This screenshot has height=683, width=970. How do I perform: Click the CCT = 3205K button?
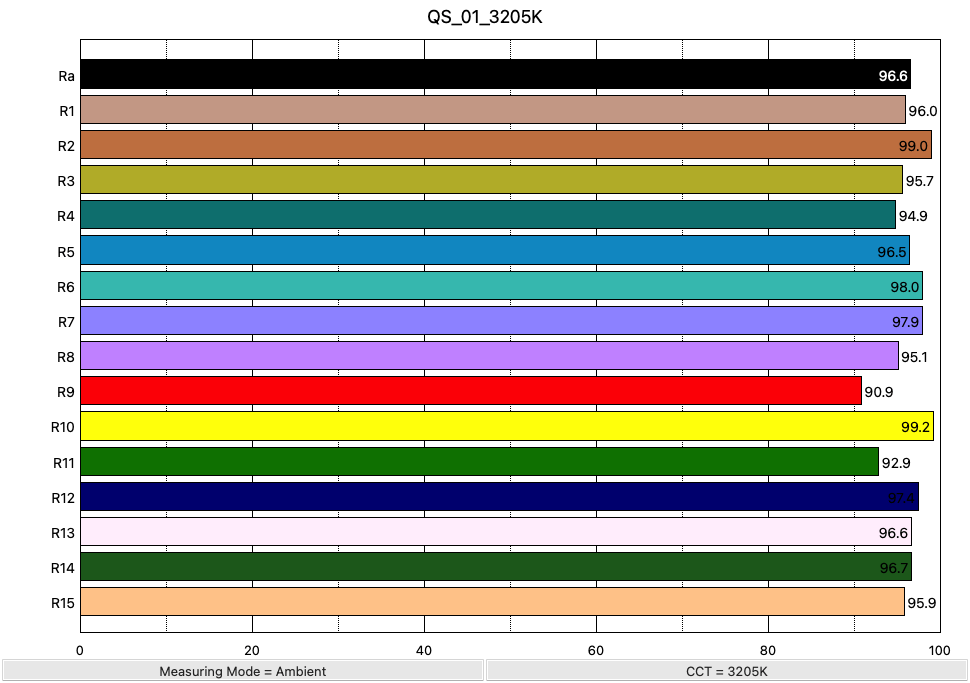tap(727, 671)
